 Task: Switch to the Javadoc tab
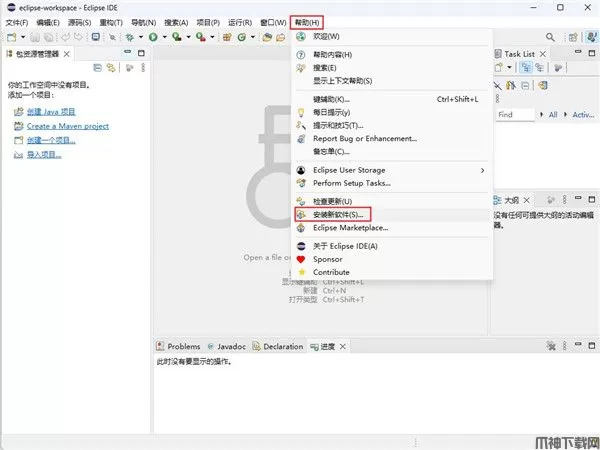click(x=227, y=347)
